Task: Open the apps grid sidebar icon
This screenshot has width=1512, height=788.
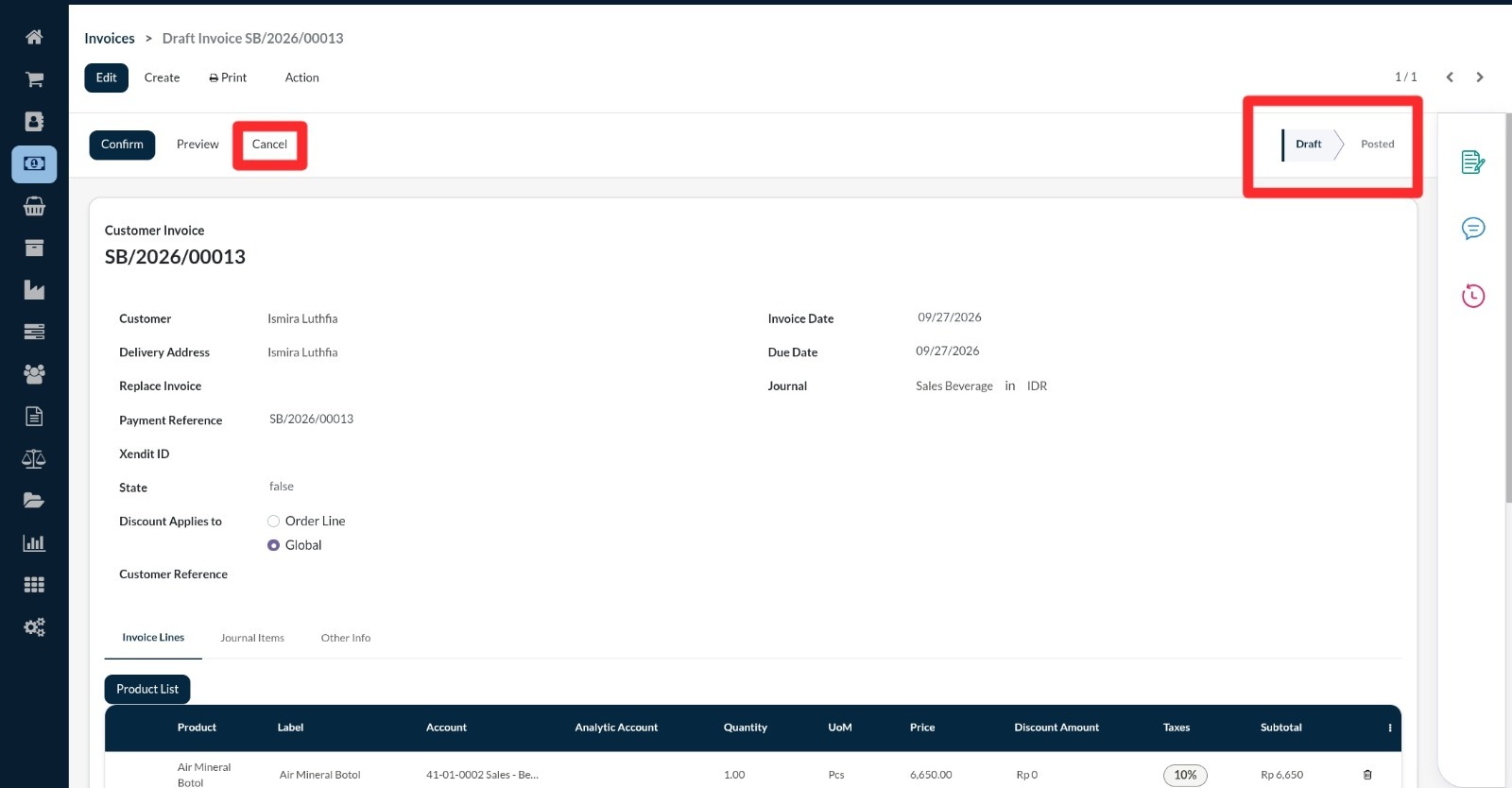Action: (34, 585)
